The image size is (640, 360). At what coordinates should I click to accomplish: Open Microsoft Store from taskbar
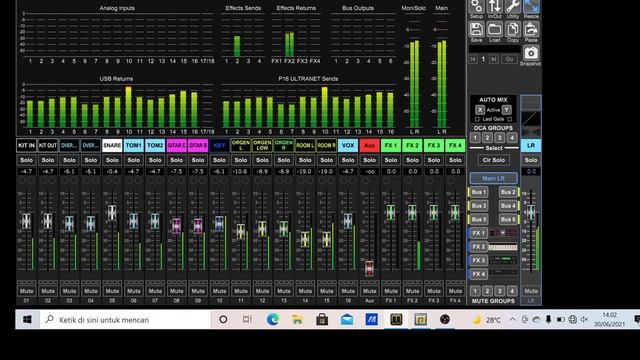[x=322, y=320]
